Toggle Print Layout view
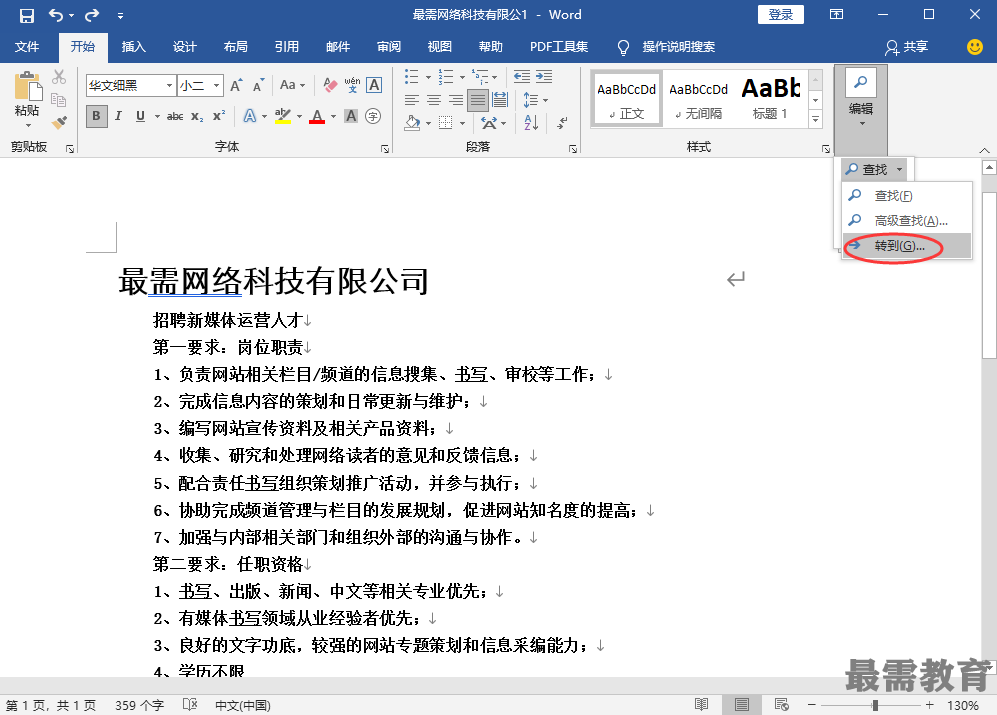Image resolution: width=997 pixels, height=715 pixels. pyautogui.click(x=741, y=704)
